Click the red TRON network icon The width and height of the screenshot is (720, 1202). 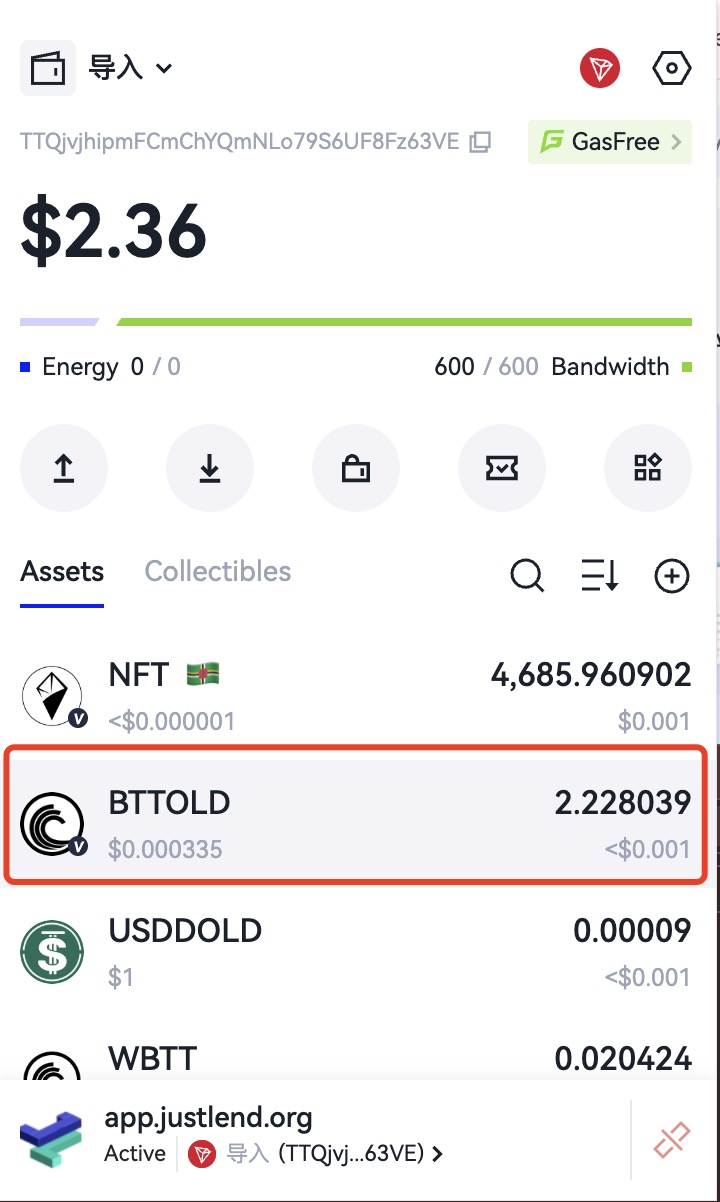click(x=600, y=69)
